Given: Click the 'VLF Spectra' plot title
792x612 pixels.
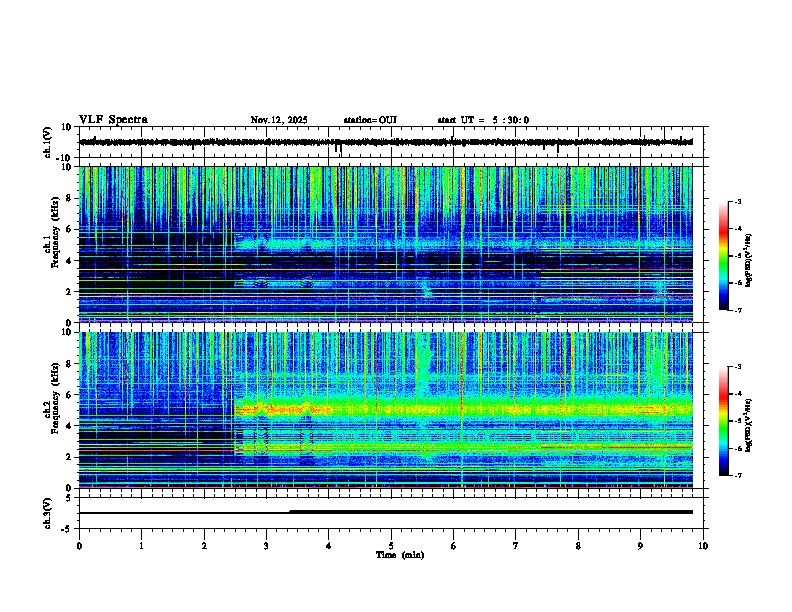Looking at the screenshot, I should coord(113,120).
